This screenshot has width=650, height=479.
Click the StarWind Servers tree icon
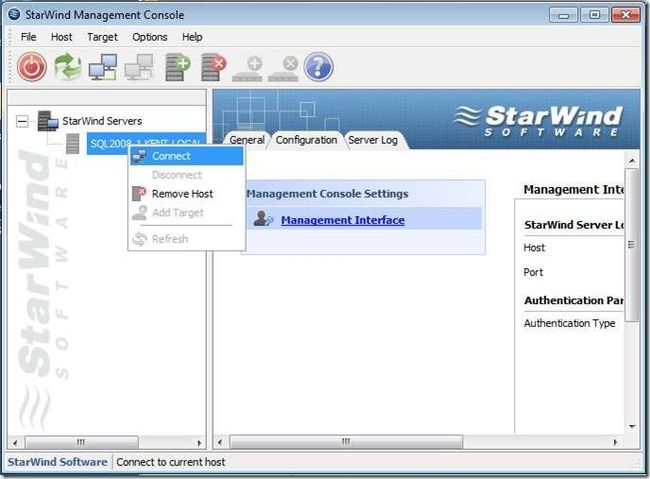tap(48, 121)
